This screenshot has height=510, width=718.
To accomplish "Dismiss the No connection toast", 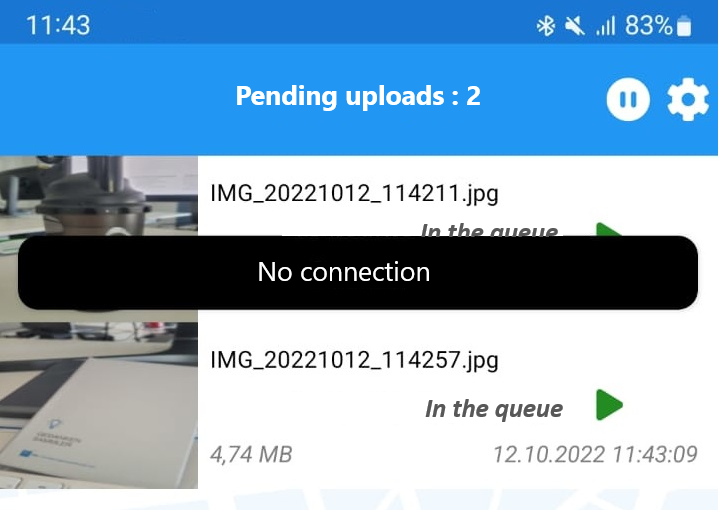I will point(358,272).
